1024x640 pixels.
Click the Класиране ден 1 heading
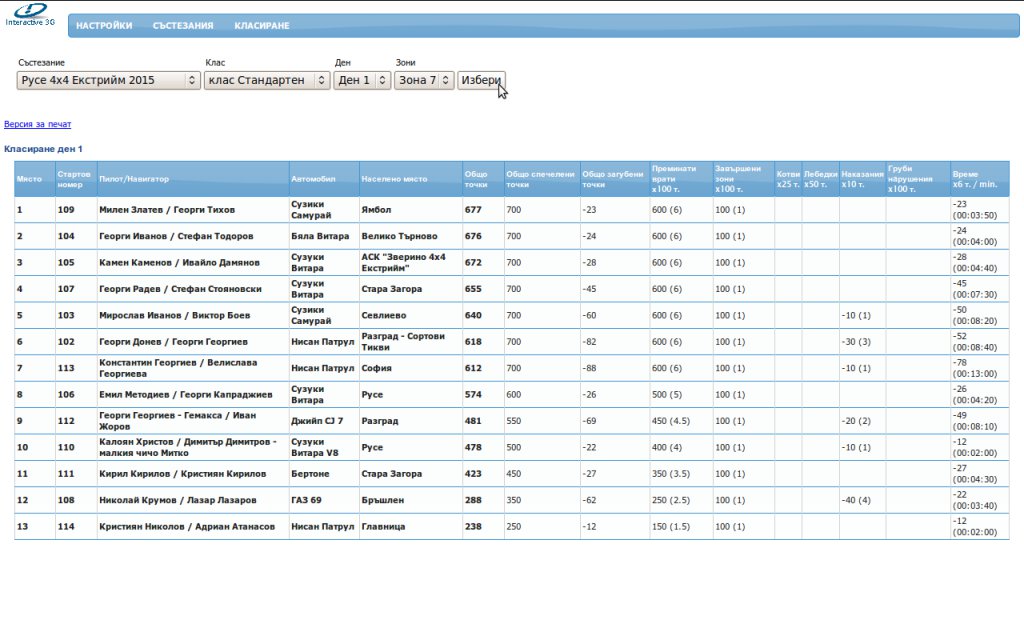43,149
